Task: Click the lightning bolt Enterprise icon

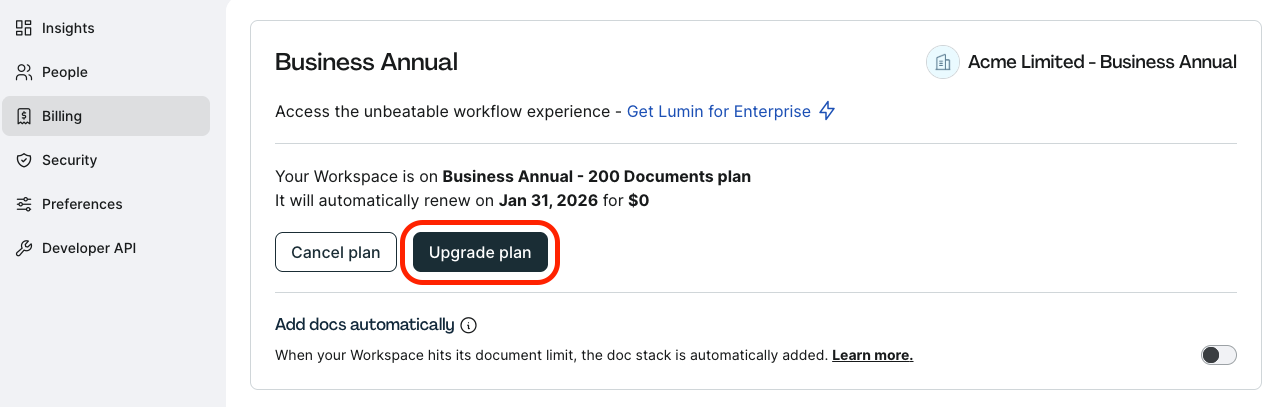Action: pos(827,111)
